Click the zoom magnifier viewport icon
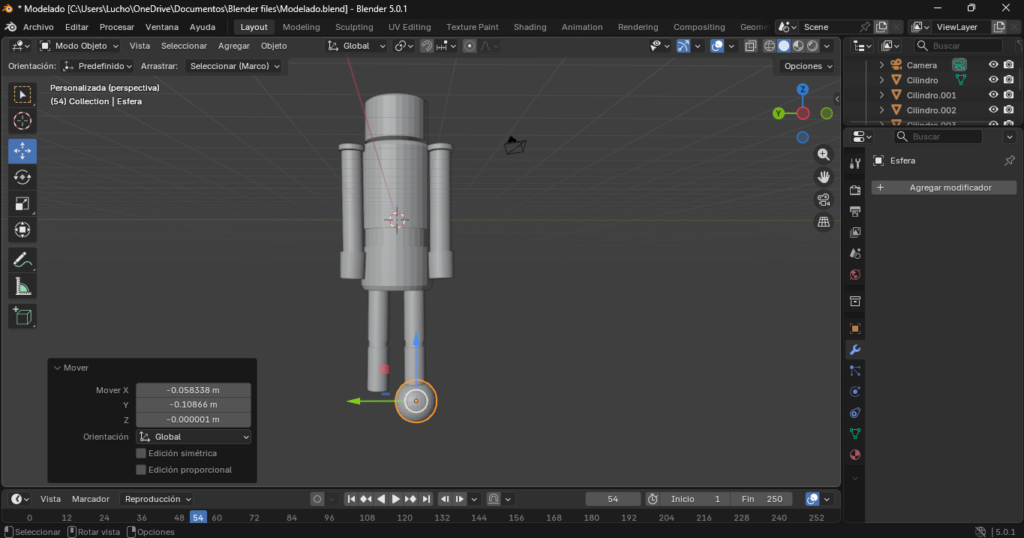 coord(824,155)
